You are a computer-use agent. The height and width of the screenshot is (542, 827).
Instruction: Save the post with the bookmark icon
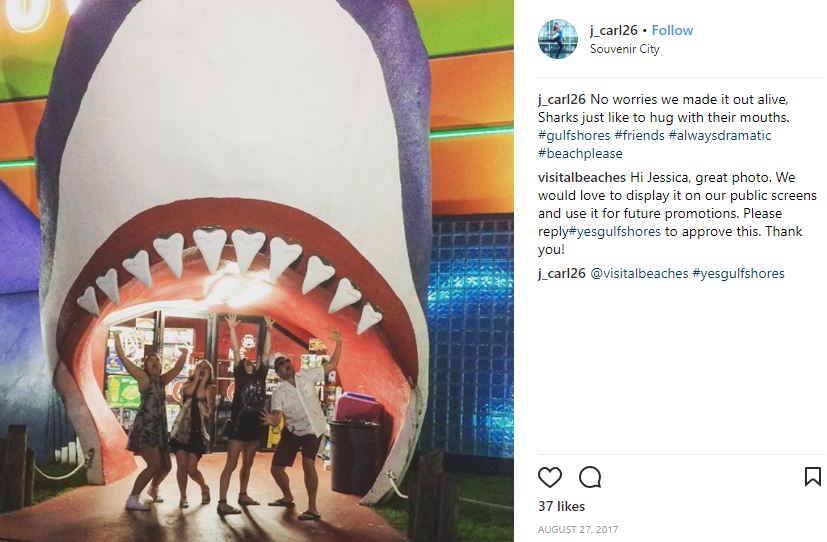[812, 477]
